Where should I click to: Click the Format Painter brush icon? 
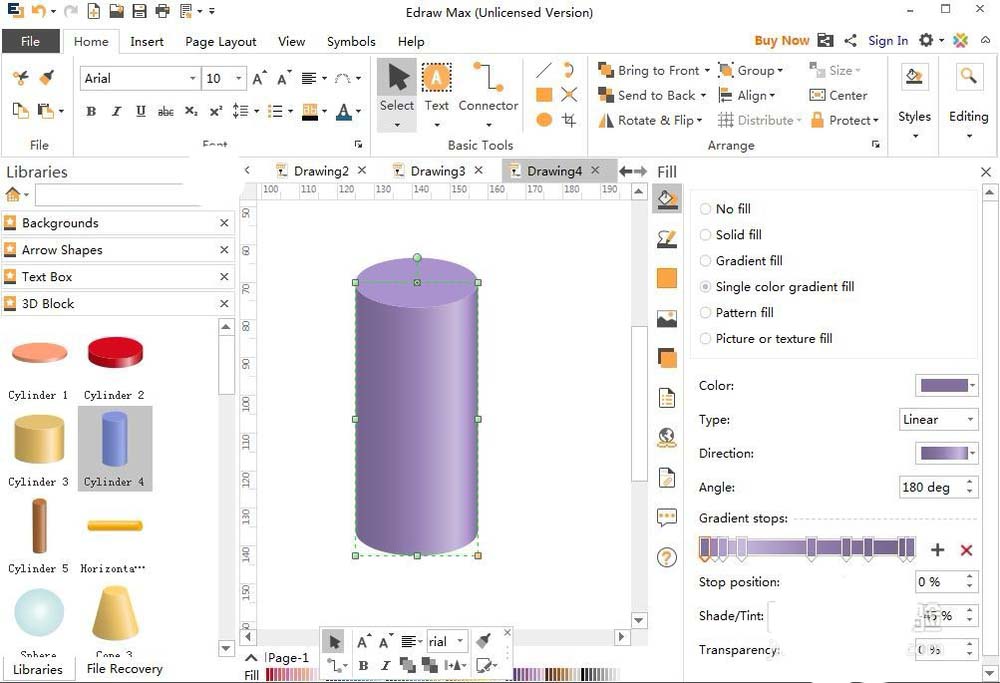click(46, 78)
